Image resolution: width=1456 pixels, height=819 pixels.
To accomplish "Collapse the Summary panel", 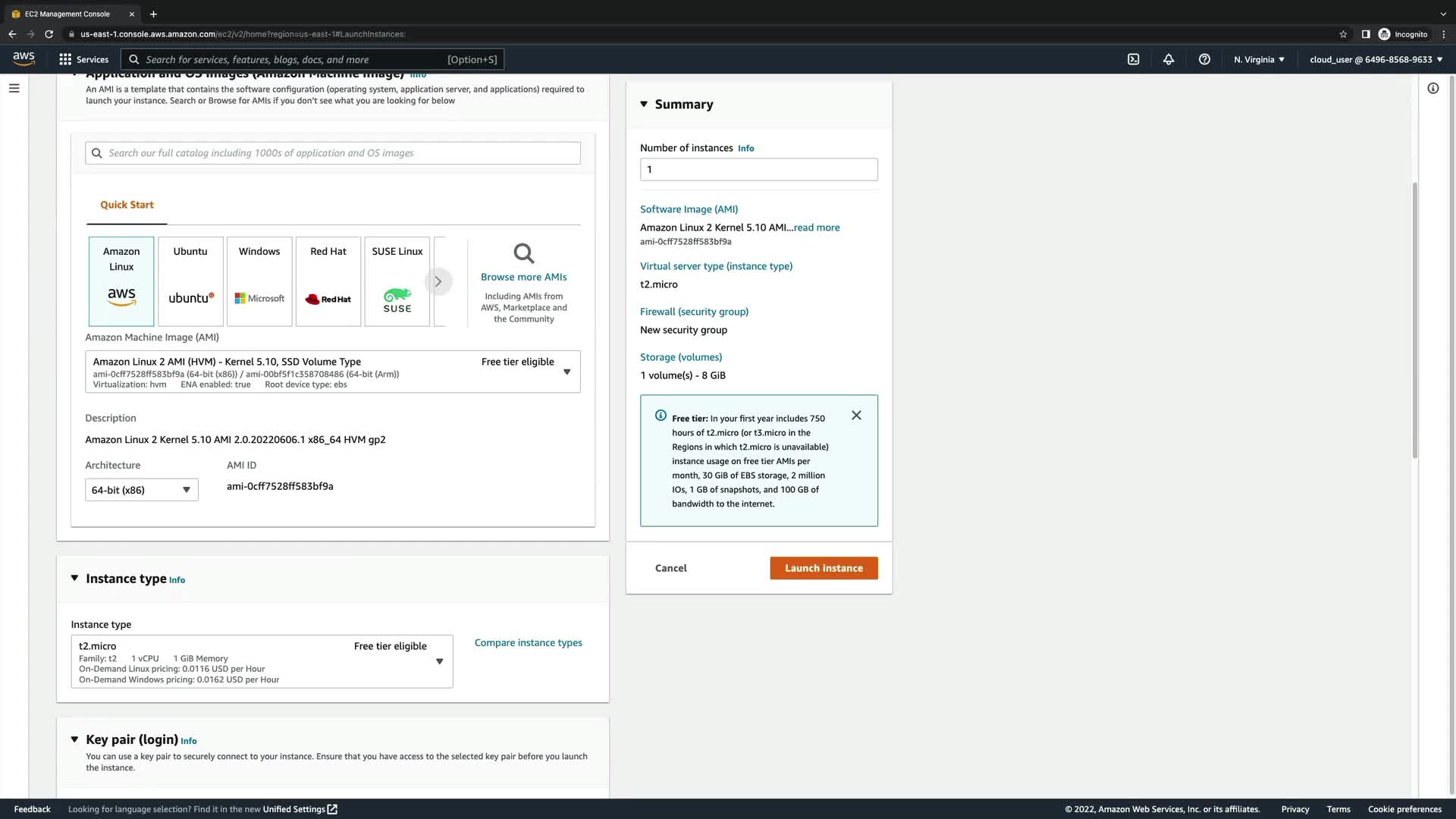I will pos(644,104).
